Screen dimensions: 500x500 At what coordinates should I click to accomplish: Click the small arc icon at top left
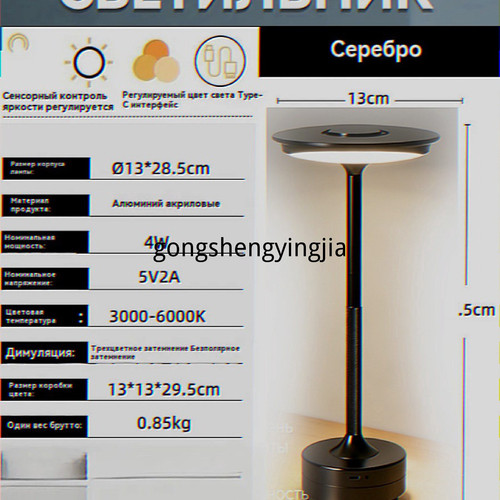[19, 43]
